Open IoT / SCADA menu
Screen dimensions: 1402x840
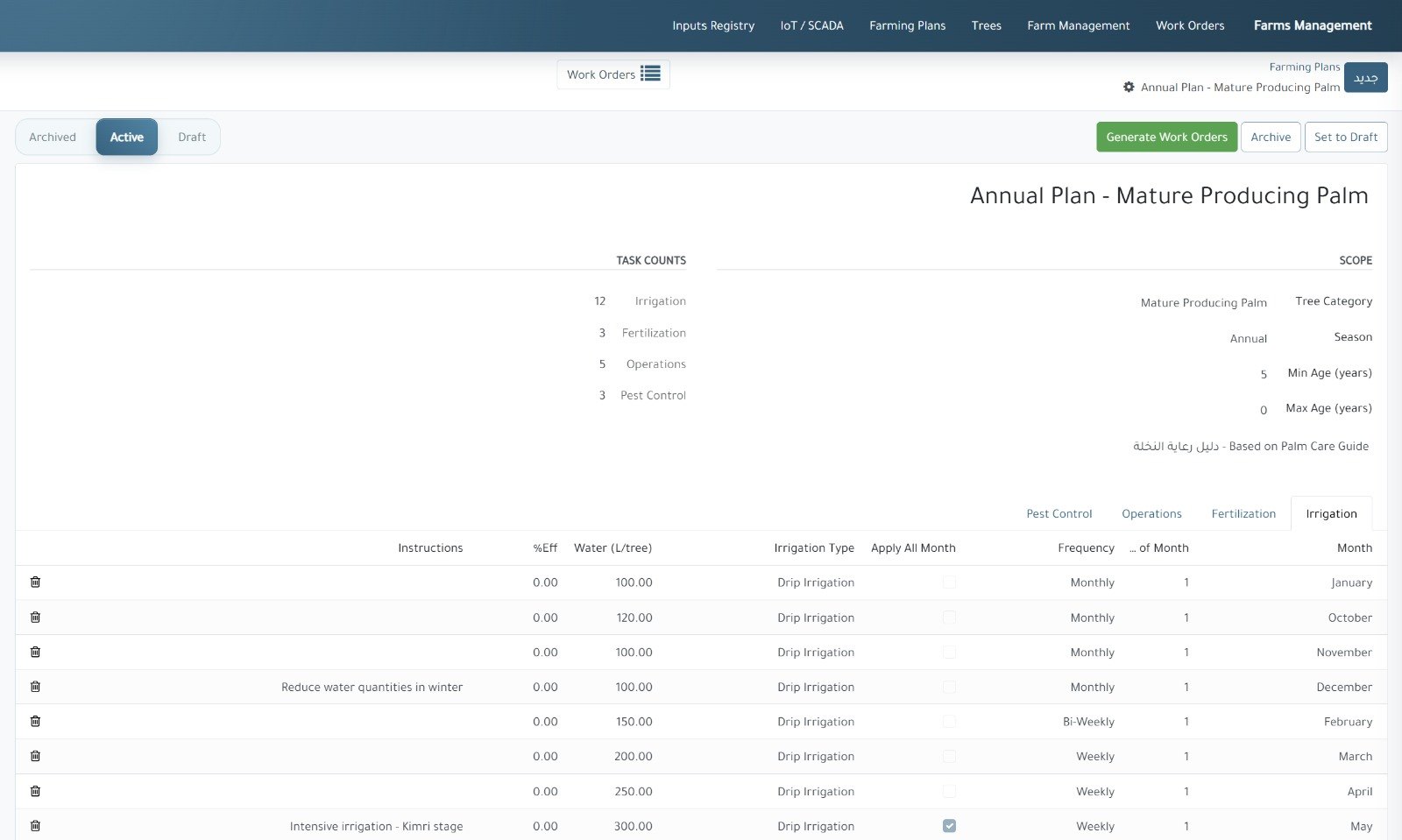click(812, 25)
